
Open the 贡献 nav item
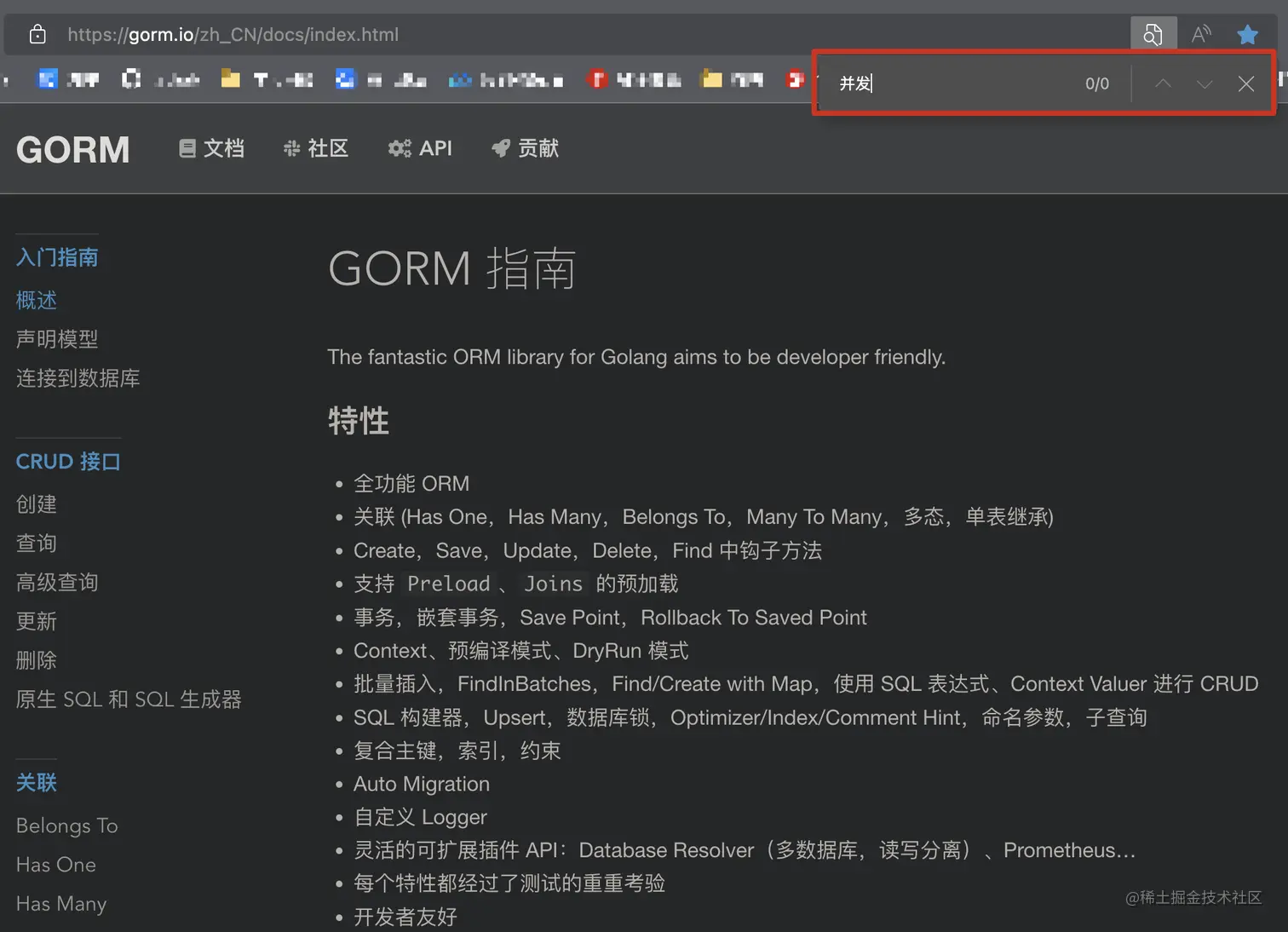pyautogui.click(x=526, y=148)
